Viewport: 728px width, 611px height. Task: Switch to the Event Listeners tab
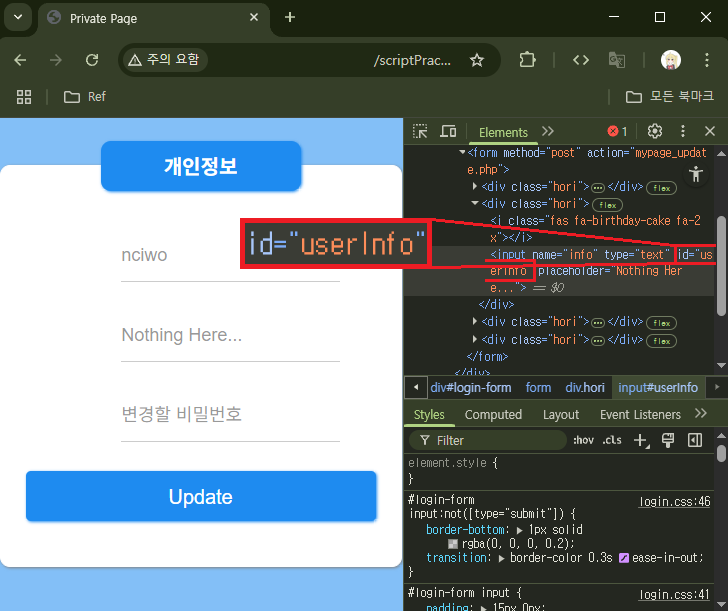[x=640, y=415]
